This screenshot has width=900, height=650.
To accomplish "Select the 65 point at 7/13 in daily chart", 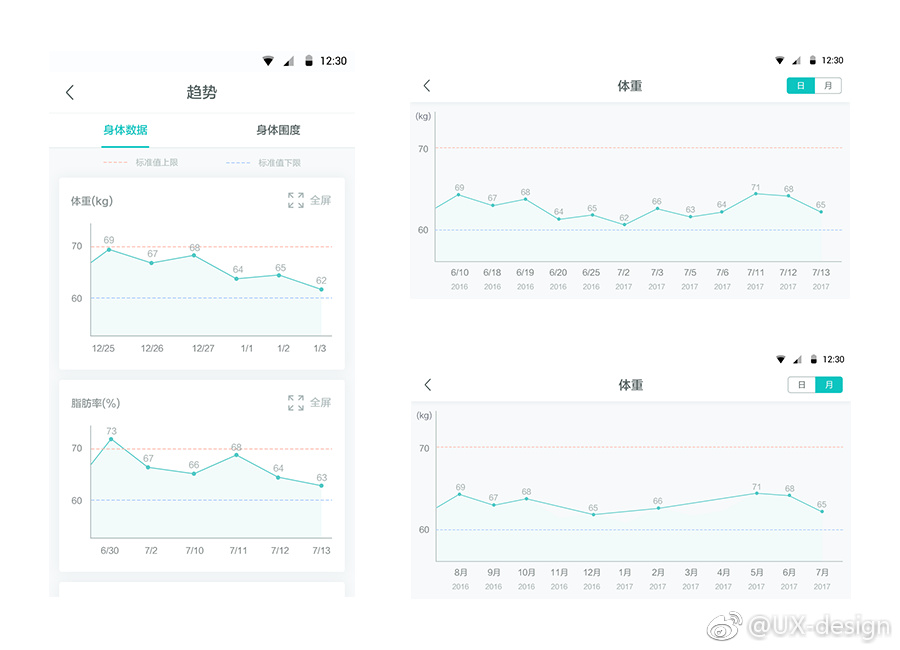I will [x=821, y=212].
